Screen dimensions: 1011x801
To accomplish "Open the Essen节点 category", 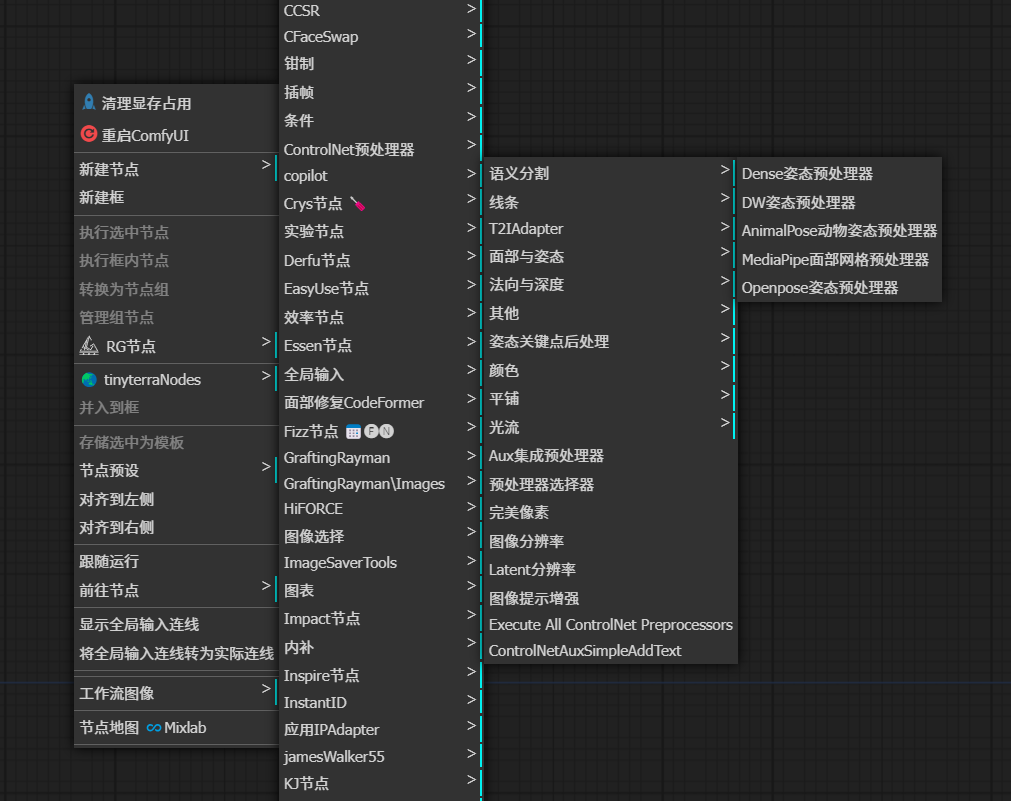I will coord(380,346).
